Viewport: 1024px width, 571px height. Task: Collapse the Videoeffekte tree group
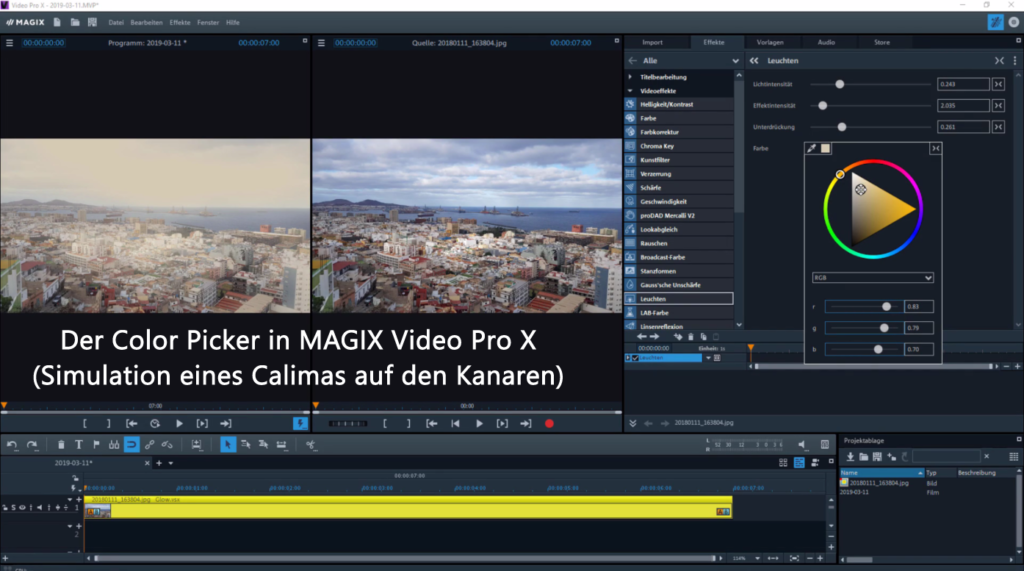[x=630, y=91]
